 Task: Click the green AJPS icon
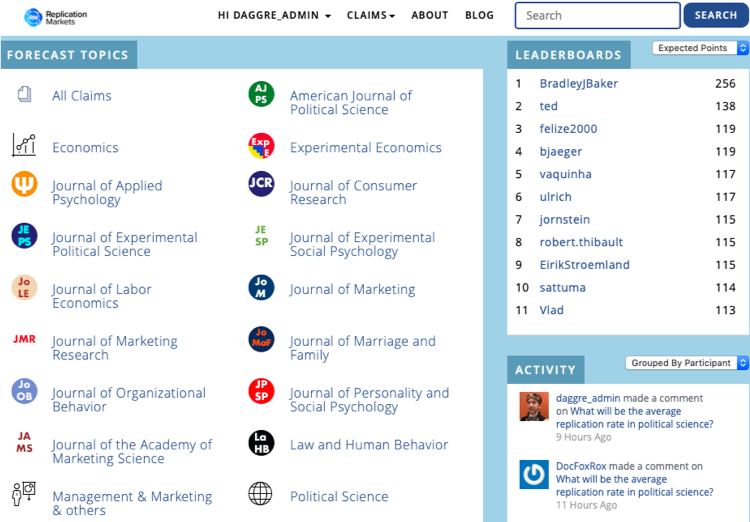(261, 94)
